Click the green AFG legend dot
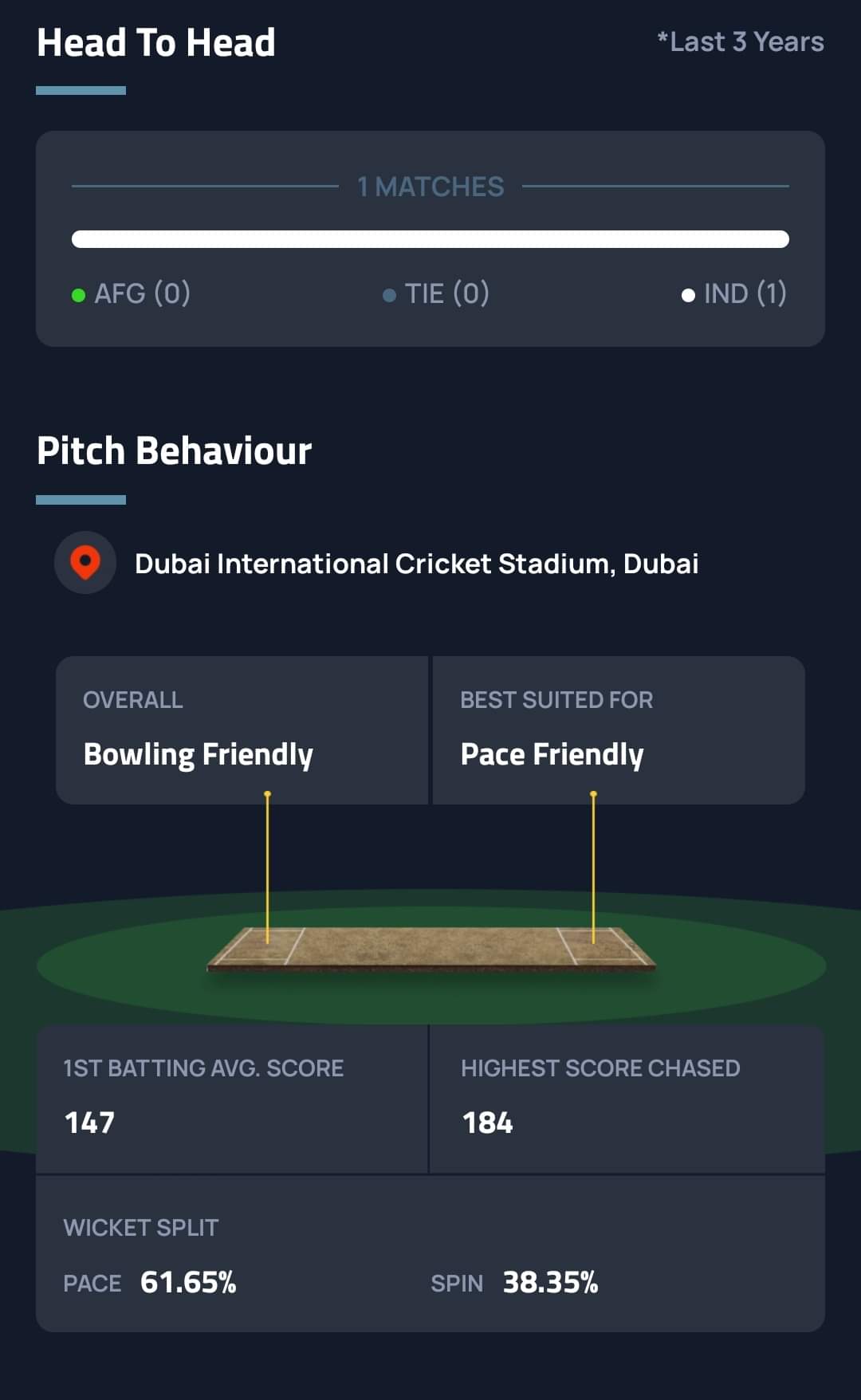This screenshot has width=861, height=1400. click(x=78, y=295)
